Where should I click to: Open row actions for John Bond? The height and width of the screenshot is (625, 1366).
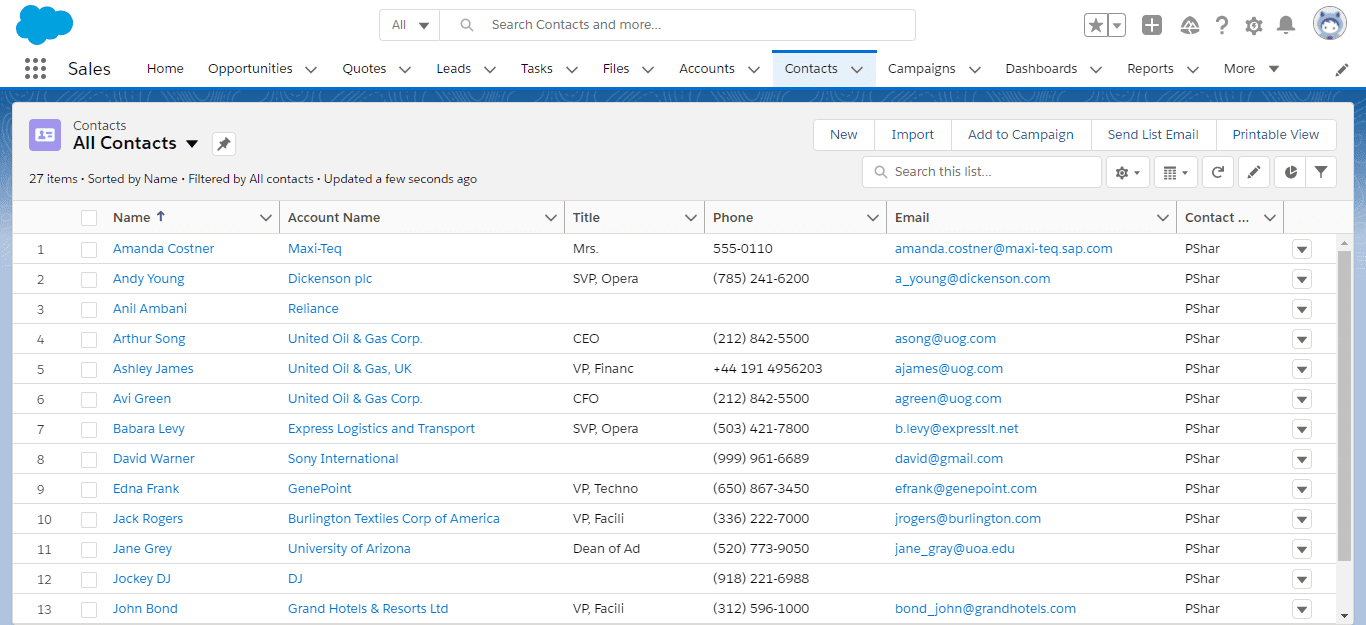(x=1301, y=609)
